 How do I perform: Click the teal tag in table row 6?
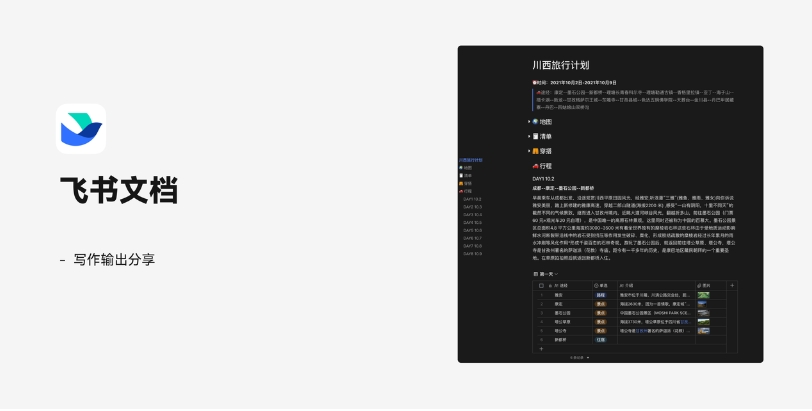601,340
